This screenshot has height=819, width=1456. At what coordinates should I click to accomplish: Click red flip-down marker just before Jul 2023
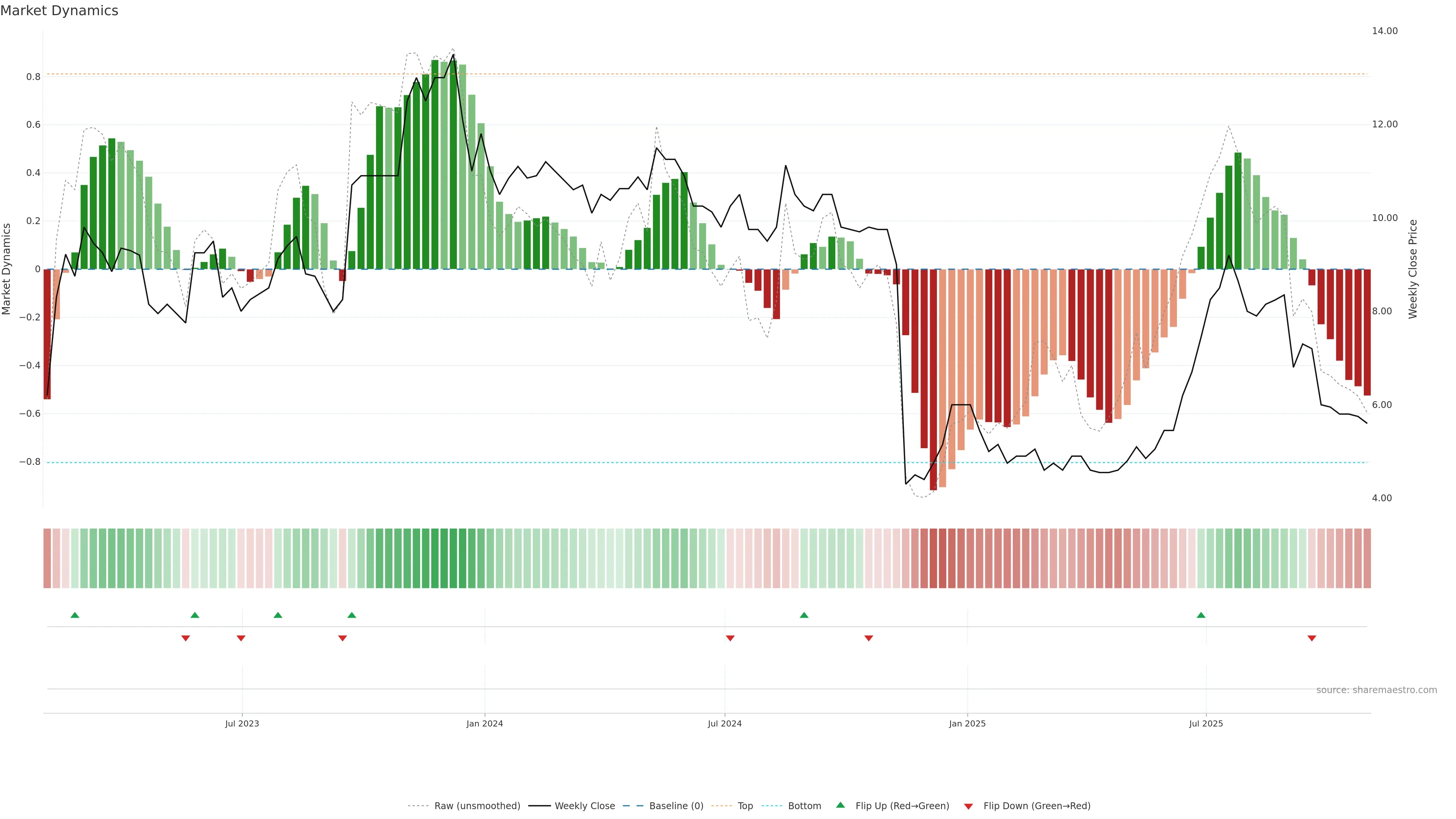241,638
